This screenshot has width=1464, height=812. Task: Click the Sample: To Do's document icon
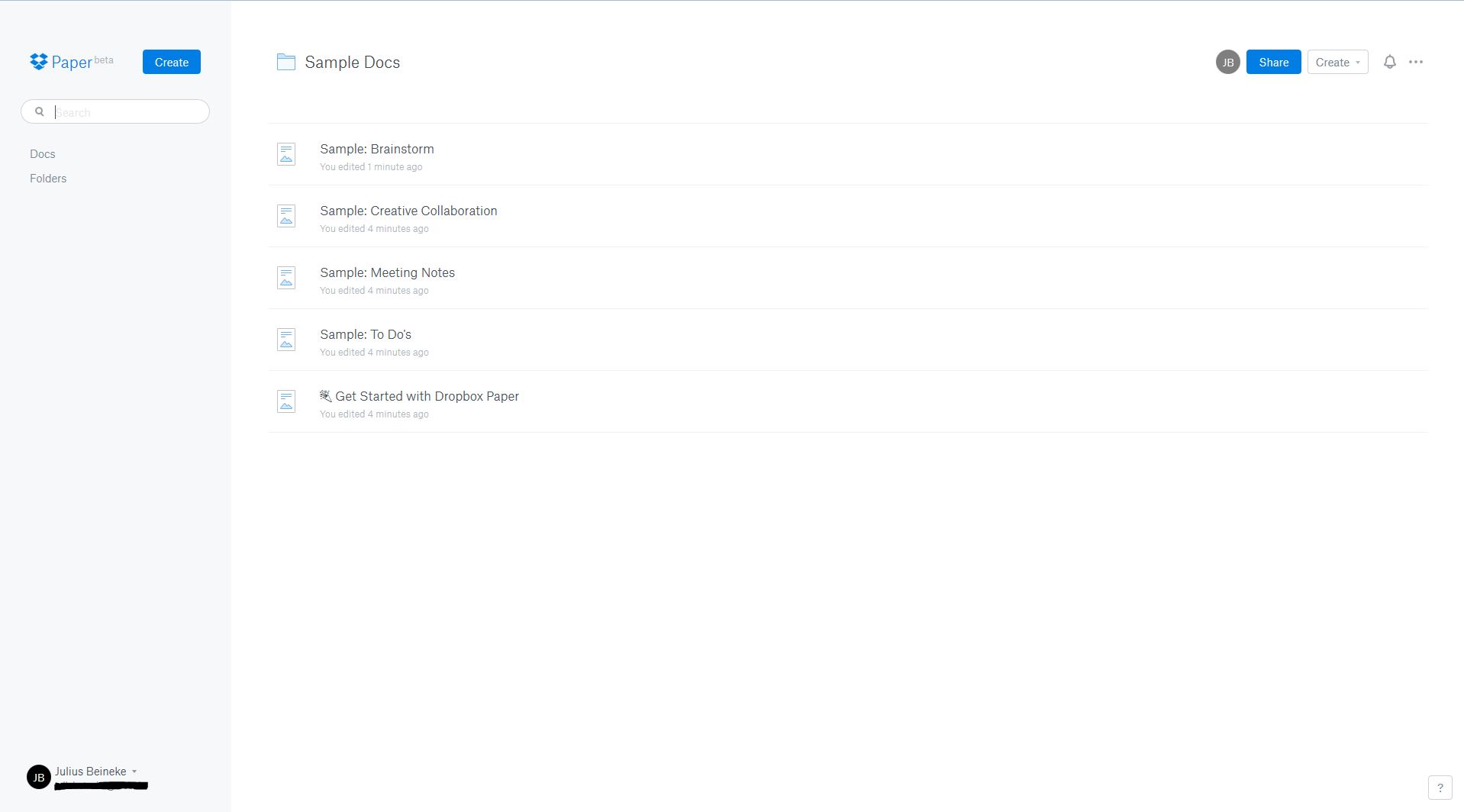pyautogui.click(x=286, y=340)
